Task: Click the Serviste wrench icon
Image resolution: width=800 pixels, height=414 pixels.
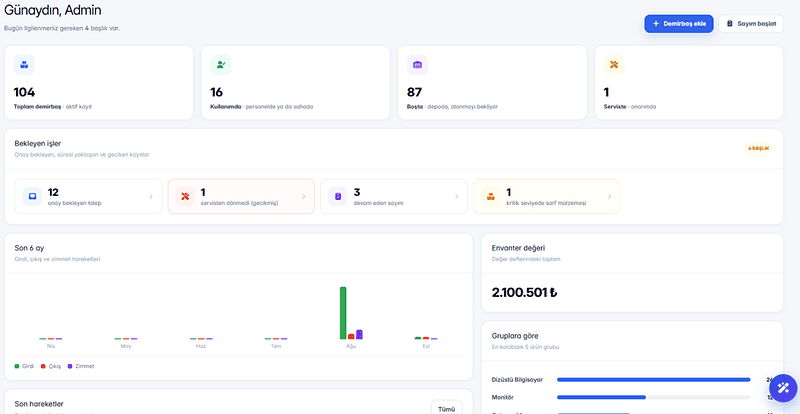Action: (614, 65)
